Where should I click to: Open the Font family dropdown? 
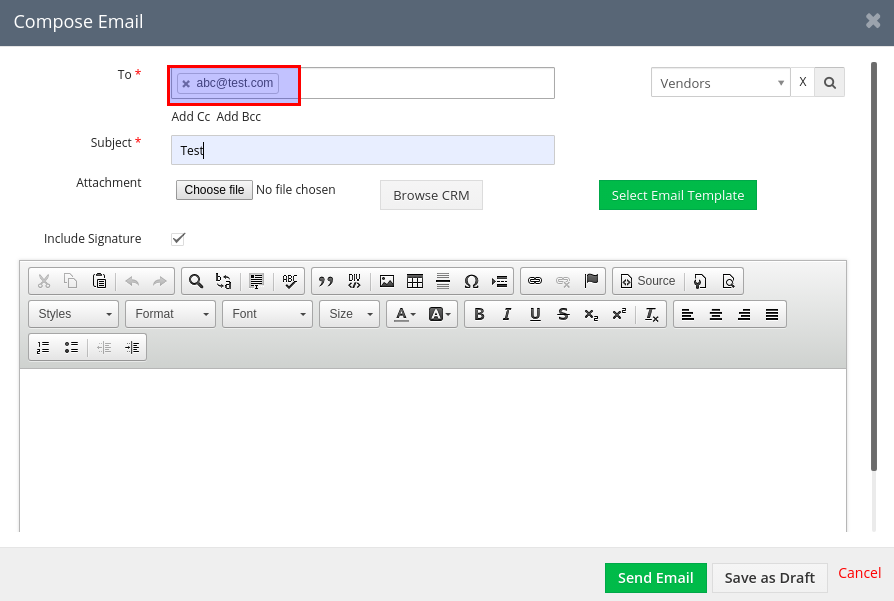click(266, 313)
